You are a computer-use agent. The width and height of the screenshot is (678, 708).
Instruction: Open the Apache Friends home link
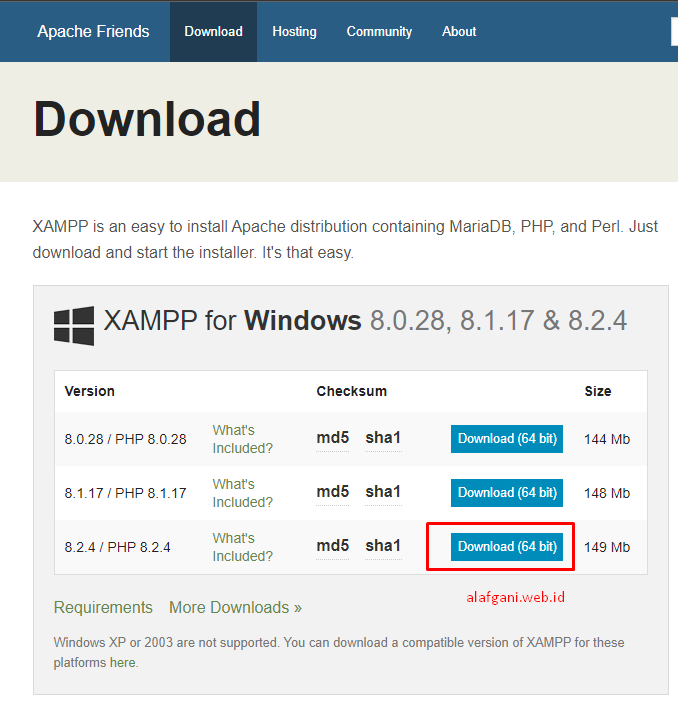pyautogui.click(x=93, y=32)
